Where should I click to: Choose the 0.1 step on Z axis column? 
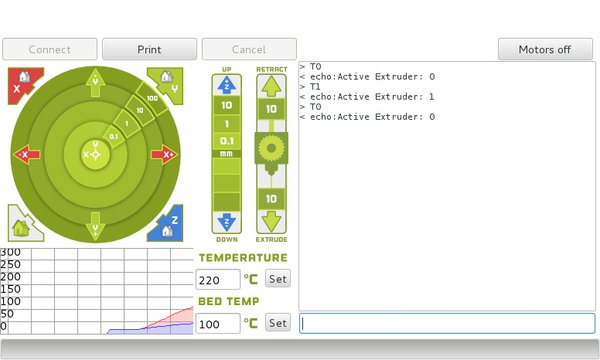click(227, 141)
